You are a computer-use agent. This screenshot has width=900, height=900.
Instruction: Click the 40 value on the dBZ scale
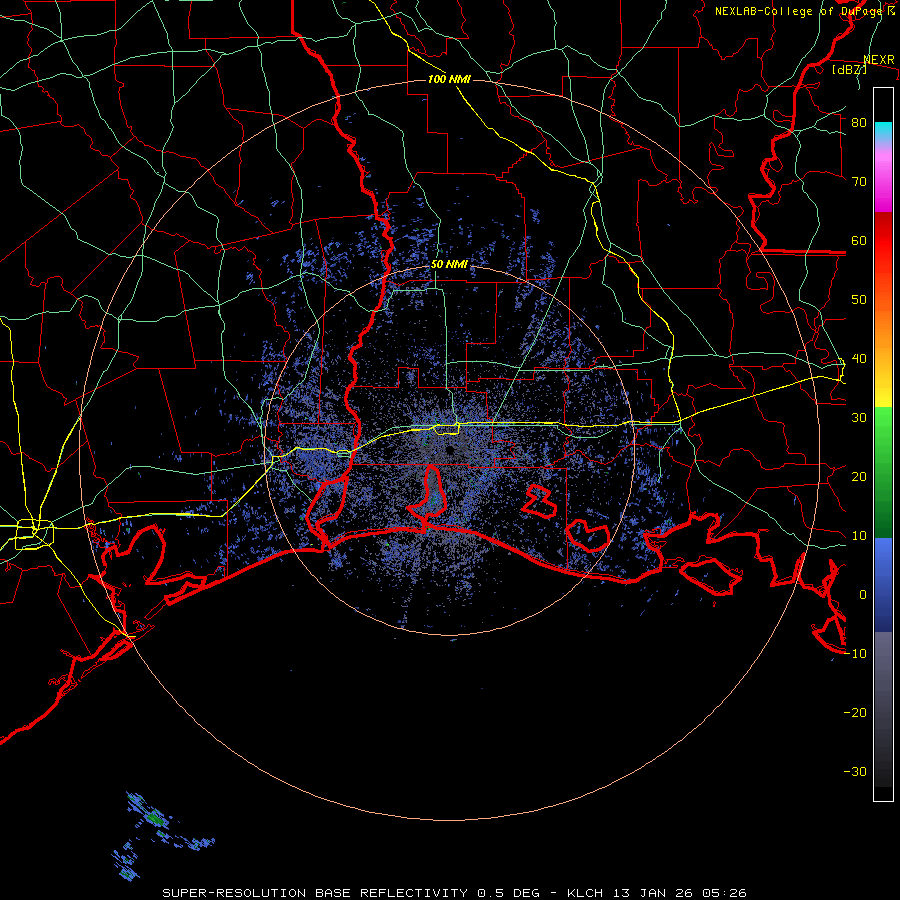(859, 359)
